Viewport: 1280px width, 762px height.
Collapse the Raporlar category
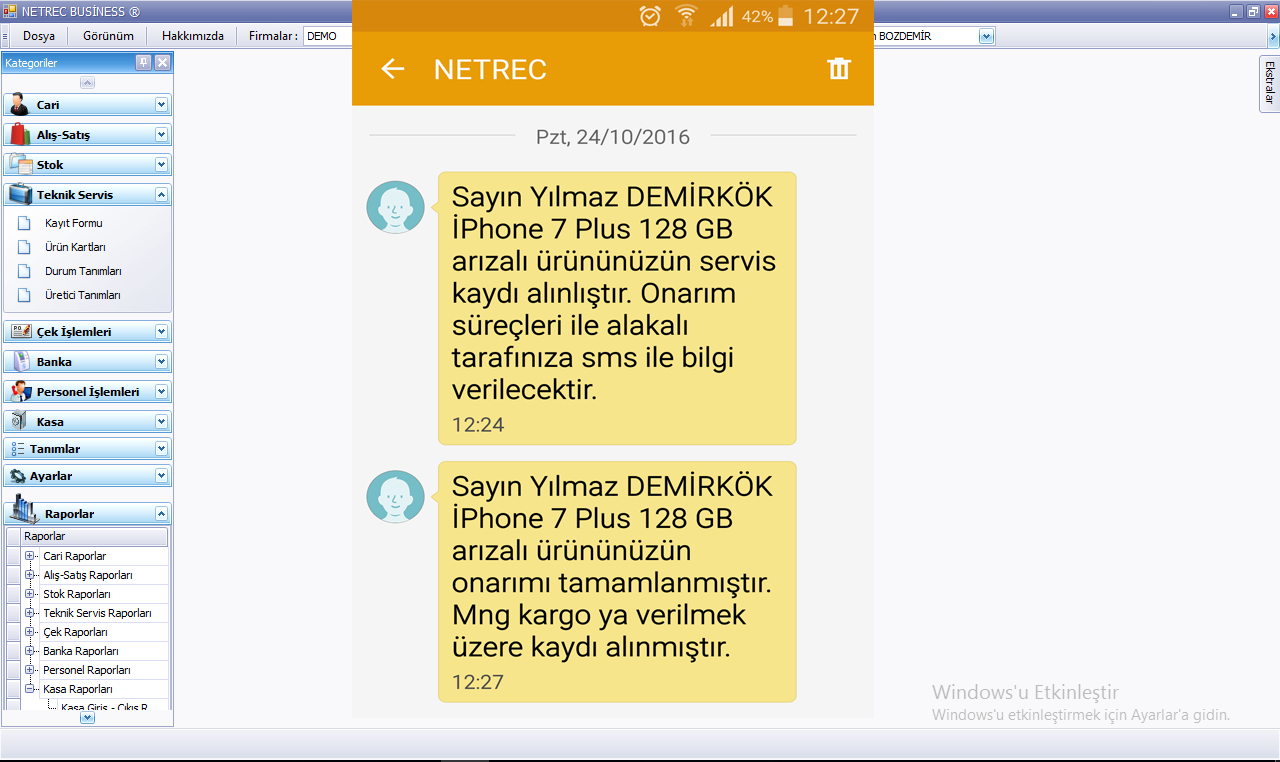pyautogui.click(x=161, y=514)
